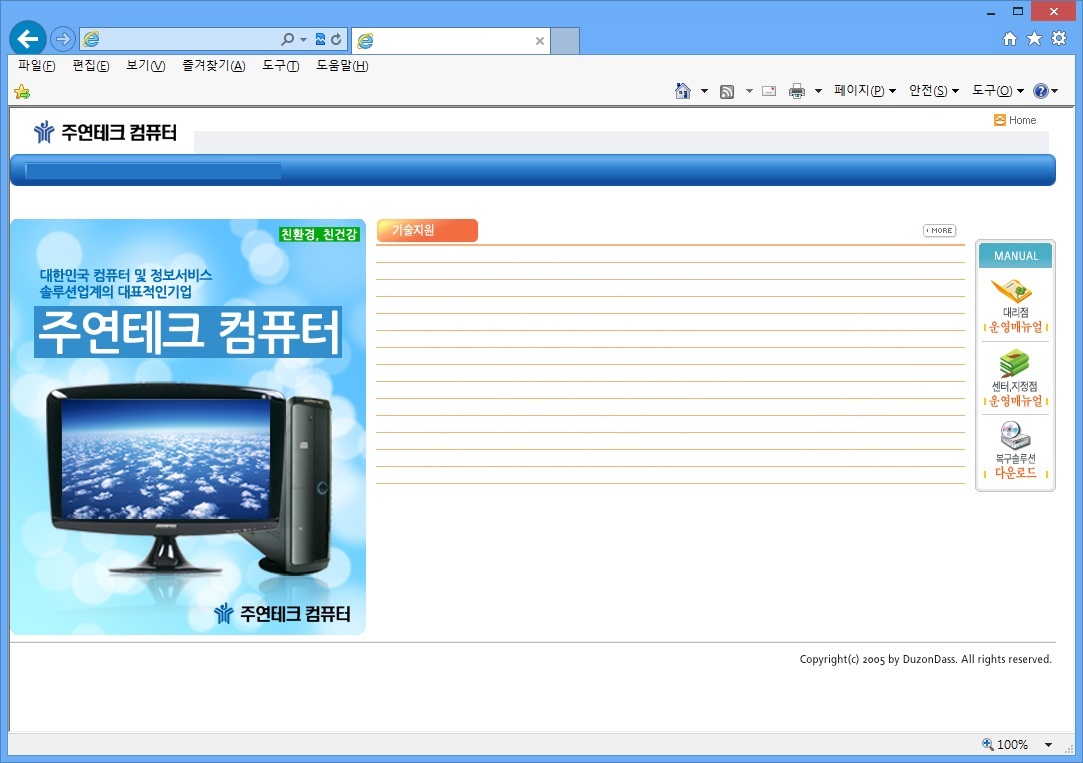Click the 주연테크 컴퓨터 header logo

(105, 131)
